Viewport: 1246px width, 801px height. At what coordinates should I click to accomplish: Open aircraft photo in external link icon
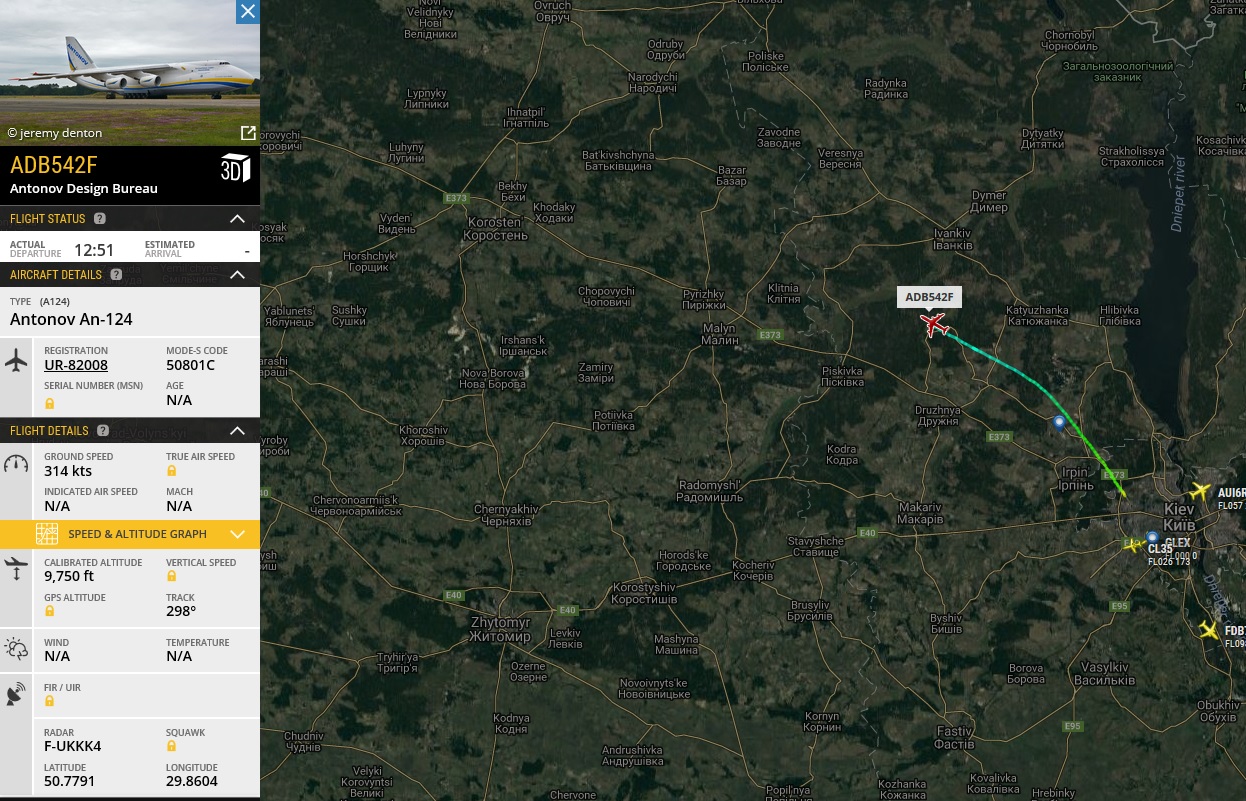click(x=248, y=133)
